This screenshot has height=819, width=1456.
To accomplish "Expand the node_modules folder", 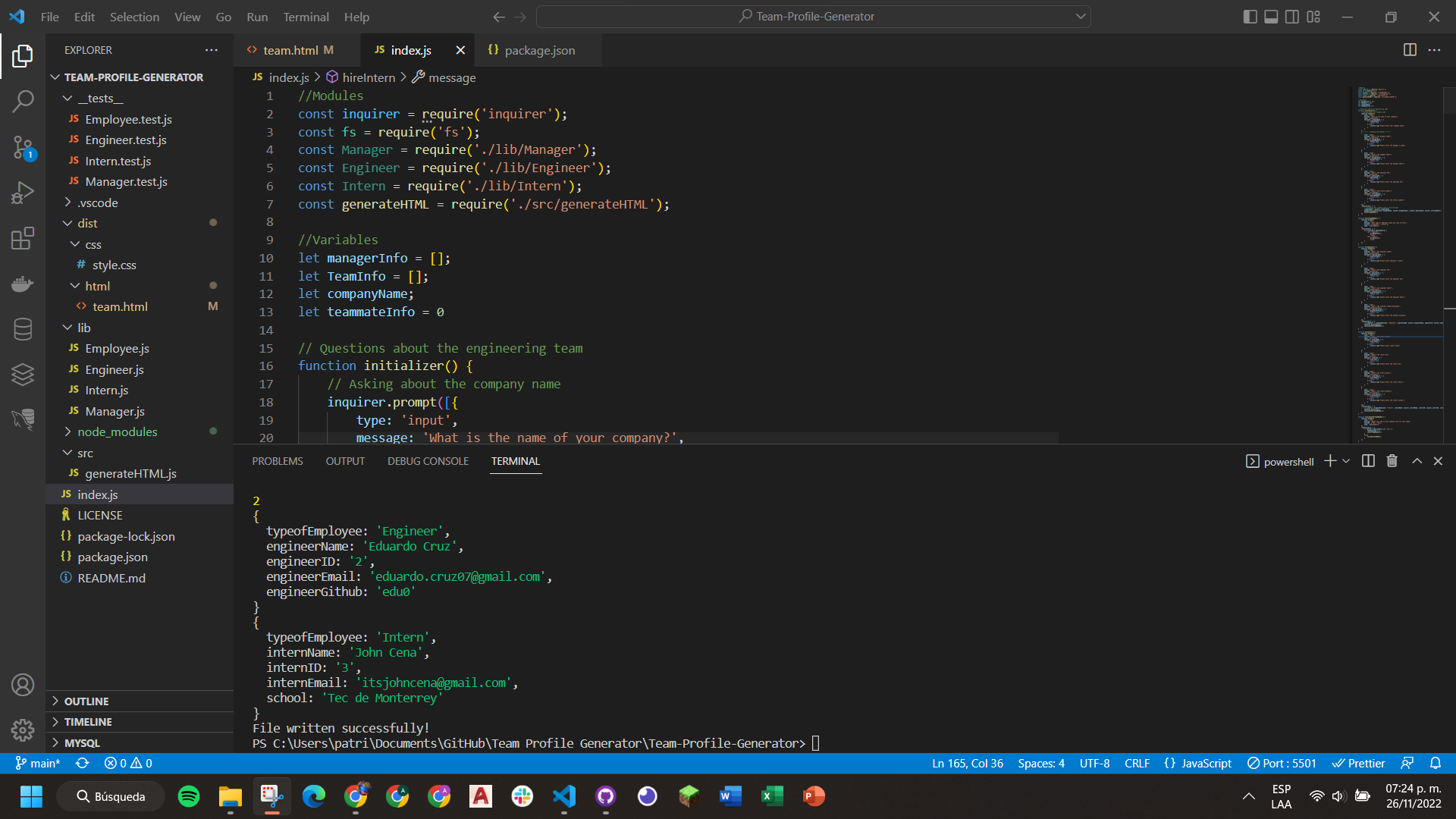I will tap(118, 431).
